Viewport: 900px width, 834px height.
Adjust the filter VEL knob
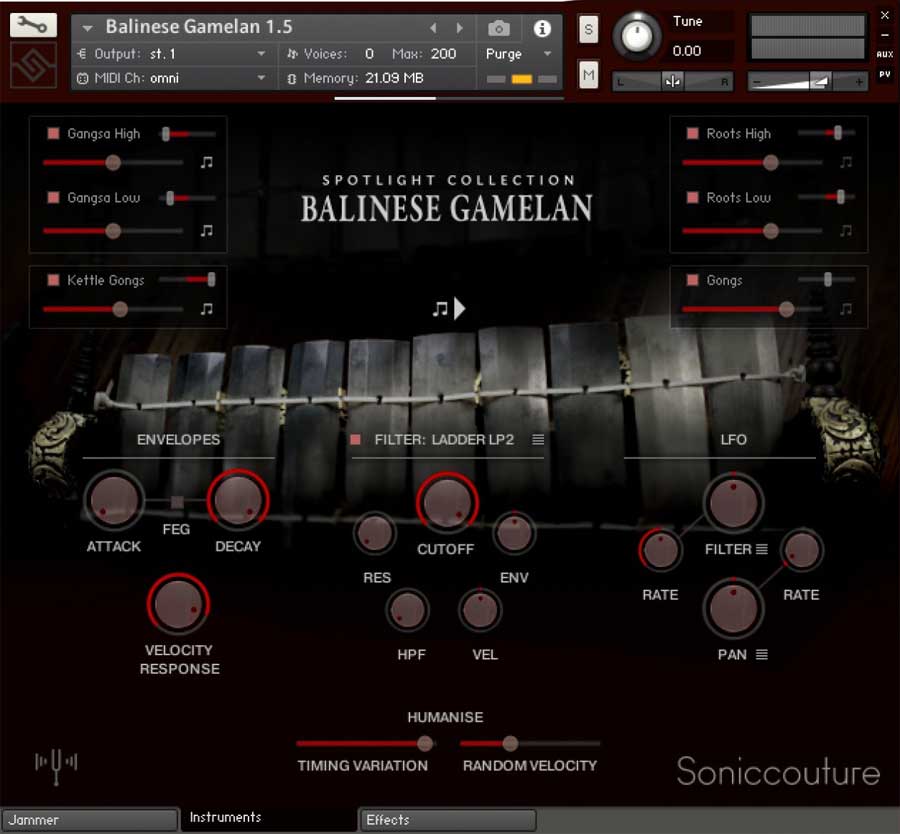480,610
